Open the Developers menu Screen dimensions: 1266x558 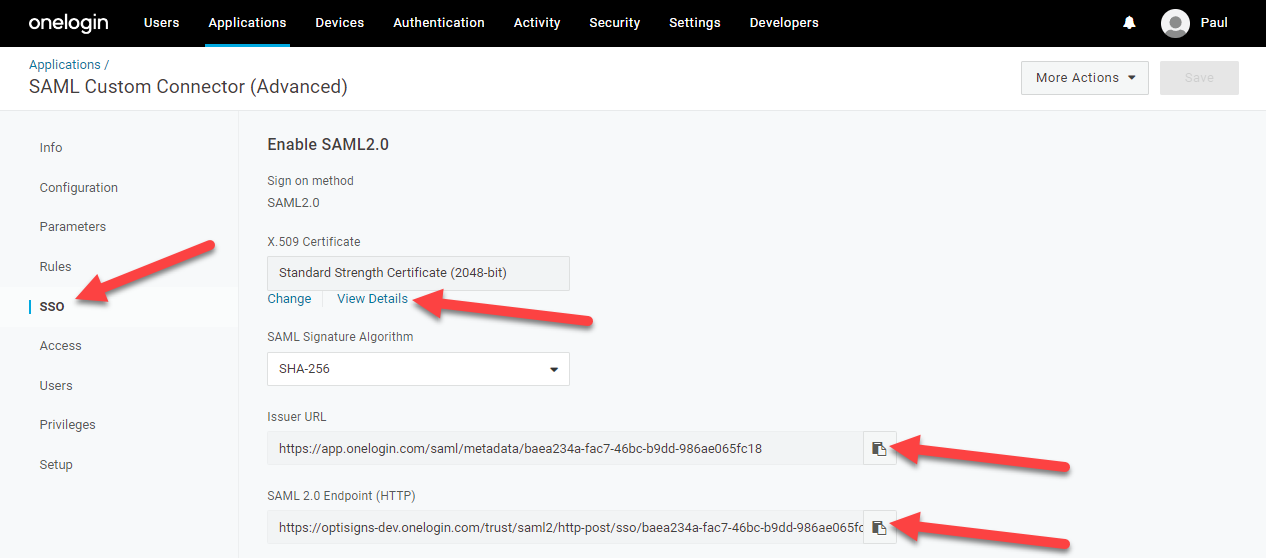784,23
